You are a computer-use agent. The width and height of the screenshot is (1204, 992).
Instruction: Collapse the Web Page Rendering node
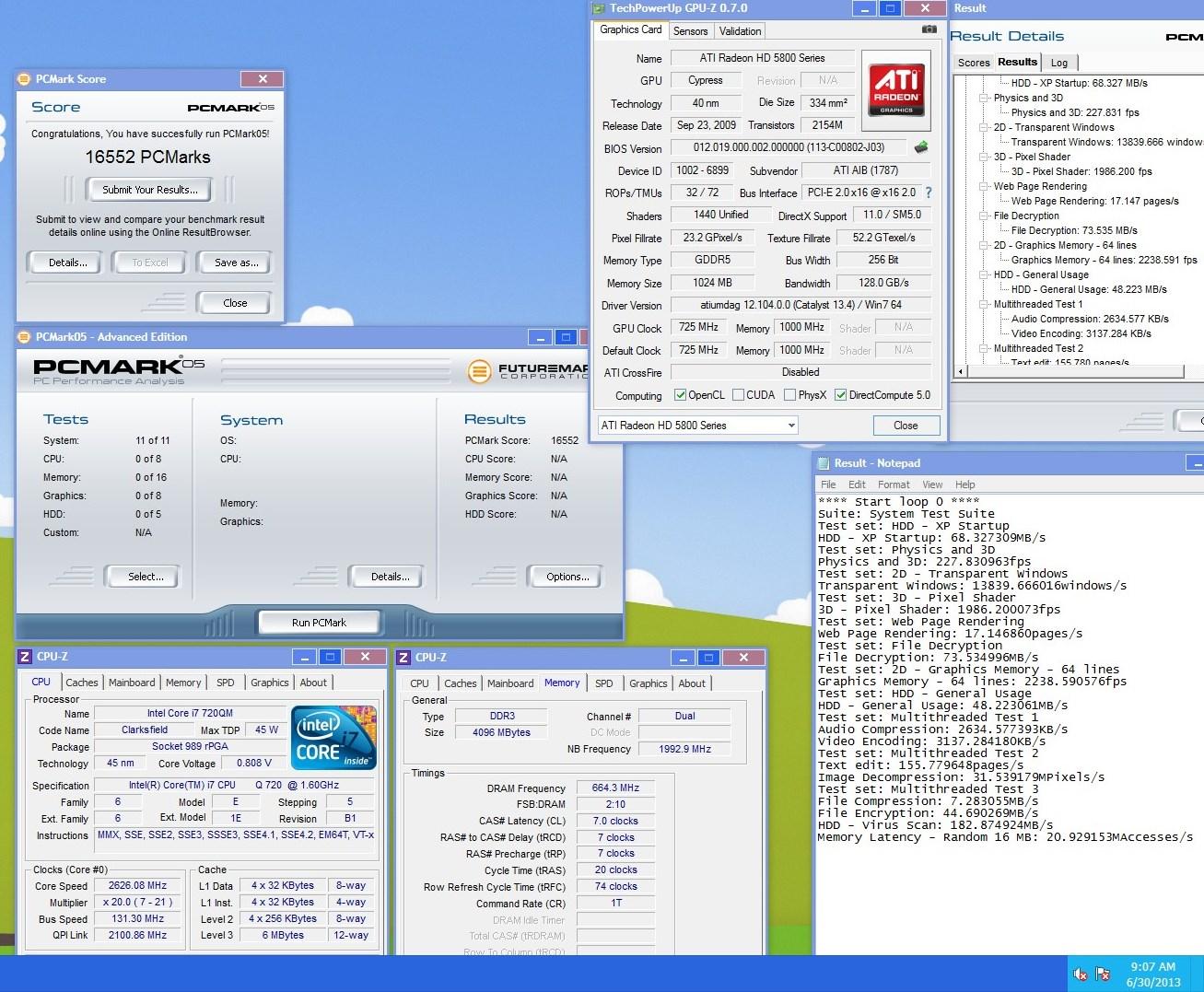(x=983, y=186)
